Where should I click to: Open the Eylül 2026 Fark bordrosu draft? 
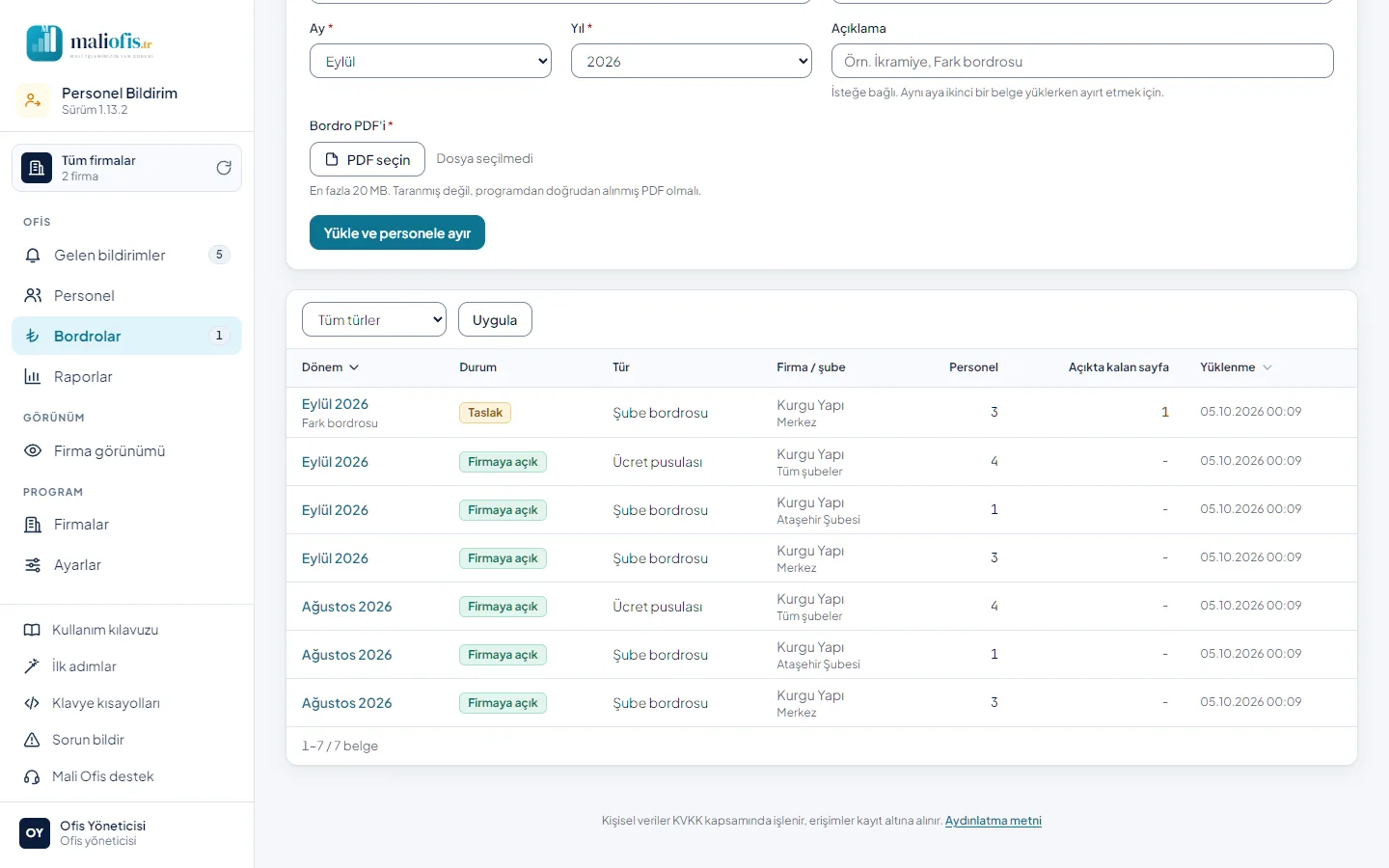(335, 404)
